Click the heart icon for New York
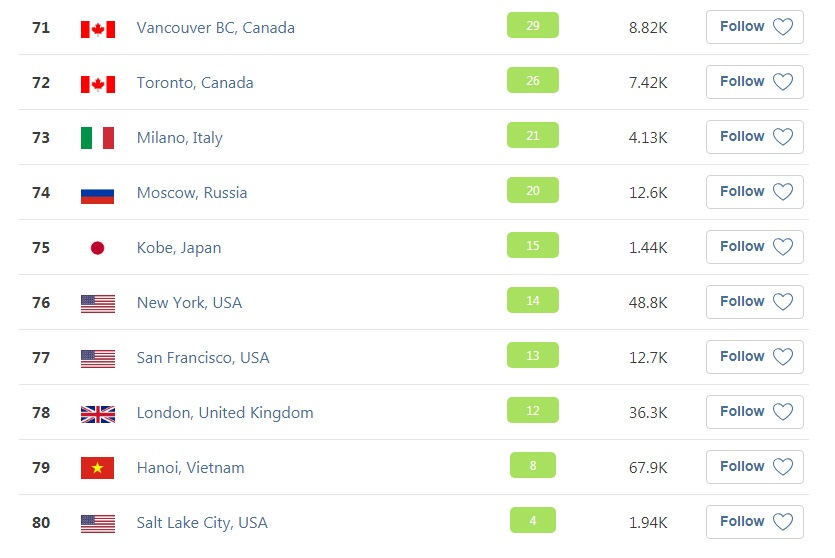The width and height of the screenshot is (835, 558). tap(783, 301)
